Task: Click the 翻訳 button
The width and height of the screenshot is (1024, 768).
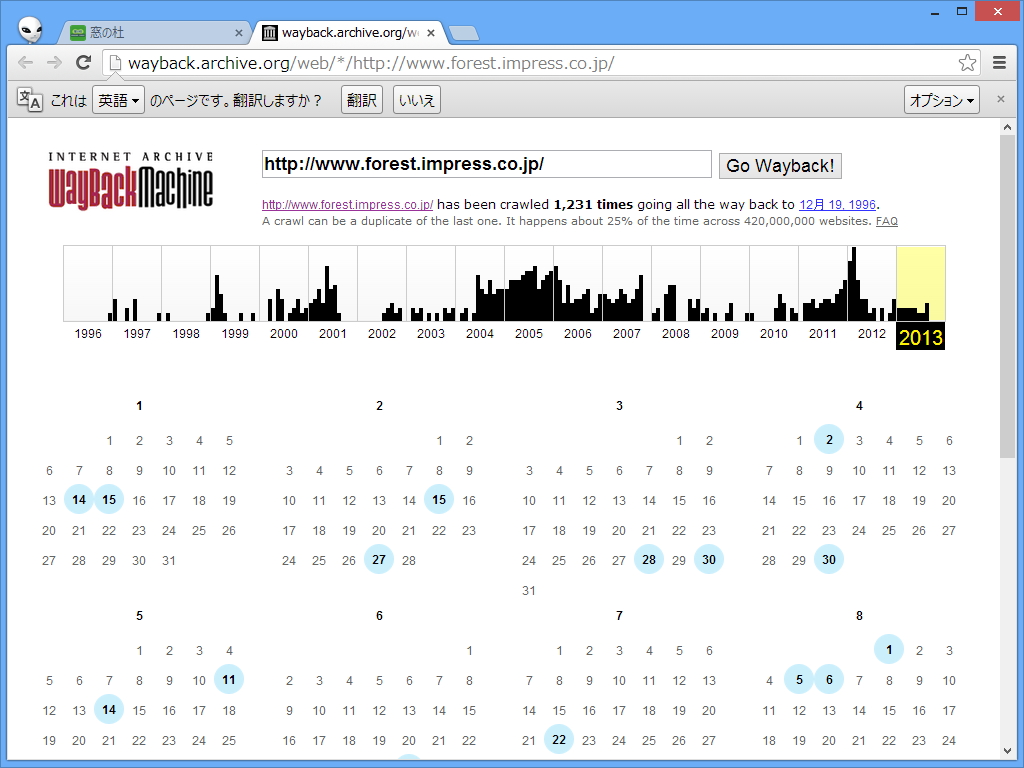Action: pyautogui.click(x=362, y=100)
